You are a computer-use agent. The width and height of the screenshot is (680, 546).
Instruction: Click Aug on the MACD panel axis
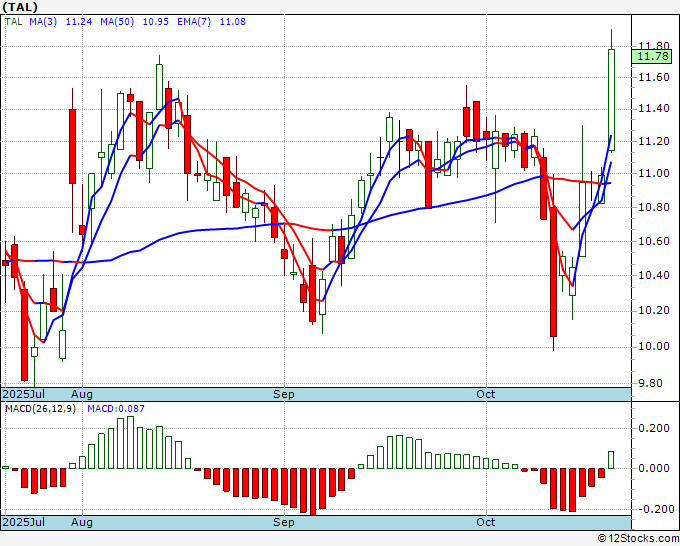82,522
